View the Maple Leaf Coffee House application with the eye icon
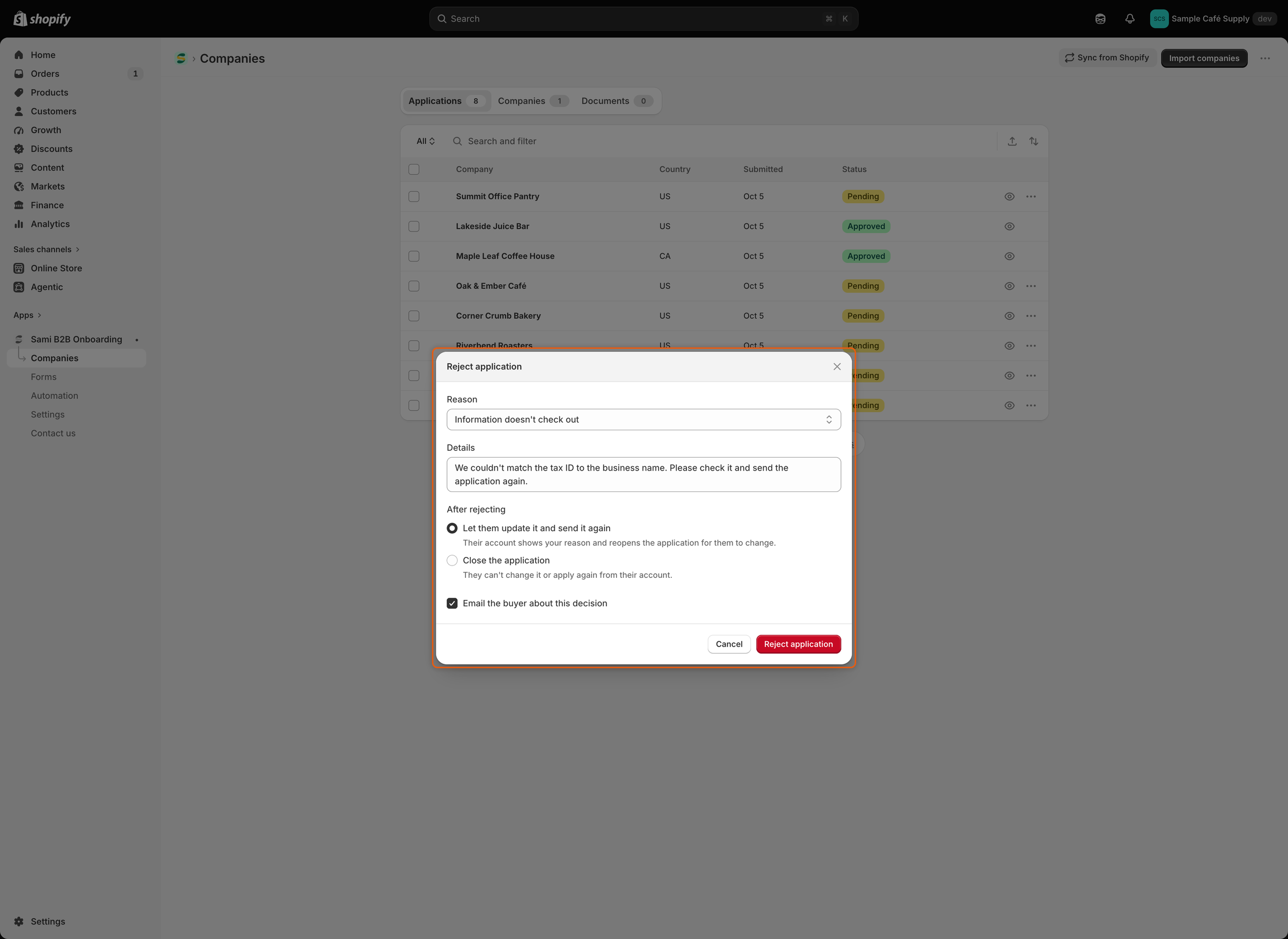The width and height of the screenshot is (1288, 939). pos(1009,256)
